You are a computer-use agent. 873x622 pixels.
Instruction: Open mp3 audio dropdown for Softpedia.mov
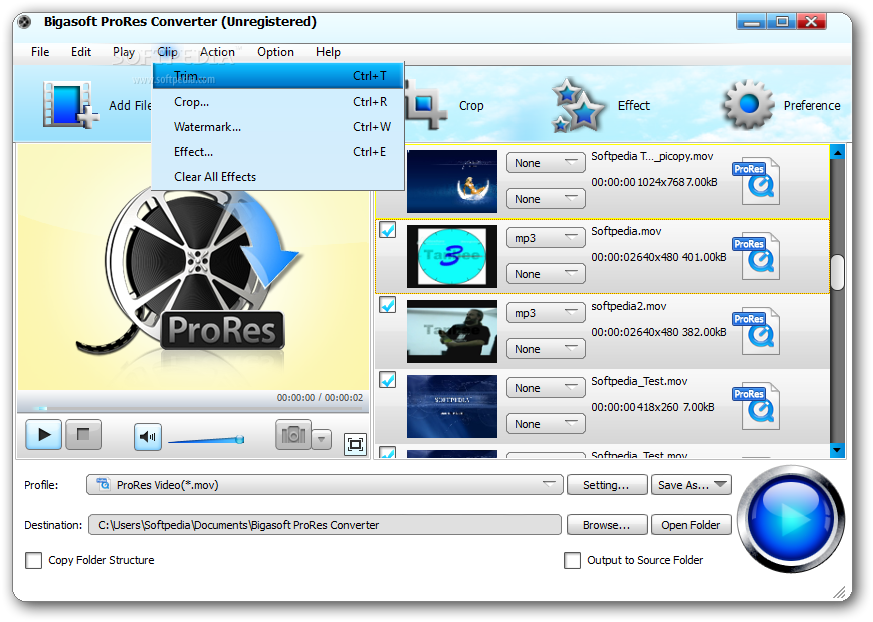546,238
